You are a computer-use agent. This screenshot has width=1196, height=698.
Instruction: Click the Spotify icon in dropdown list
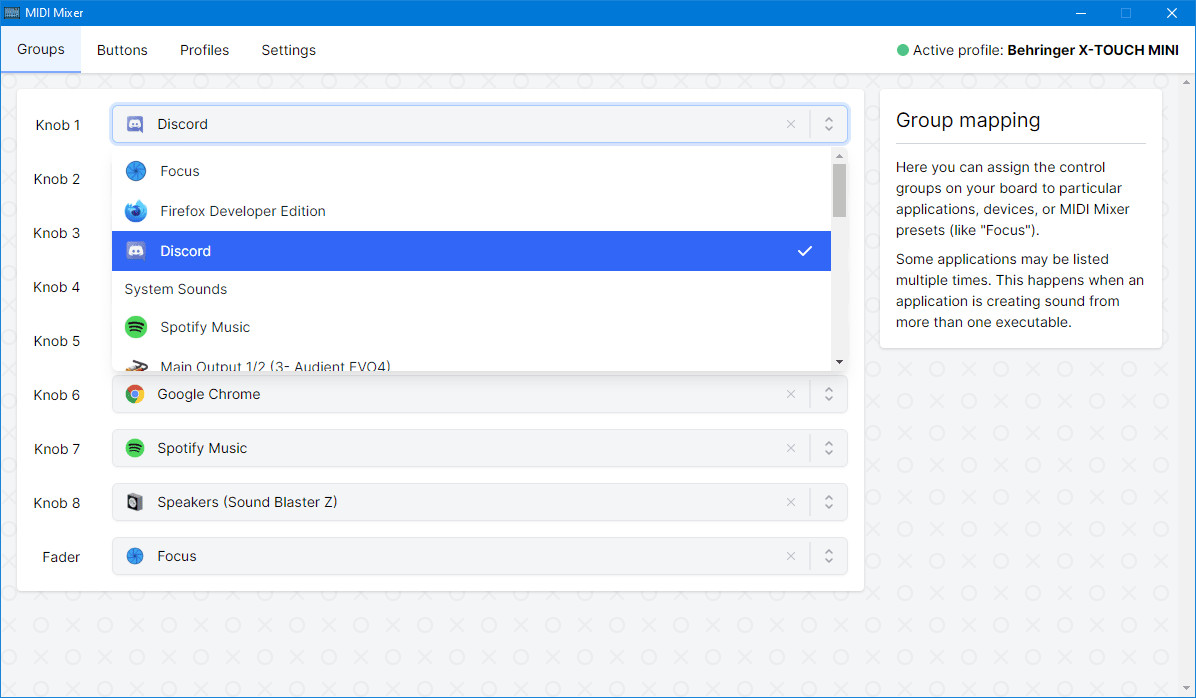[x=136, y=327]
